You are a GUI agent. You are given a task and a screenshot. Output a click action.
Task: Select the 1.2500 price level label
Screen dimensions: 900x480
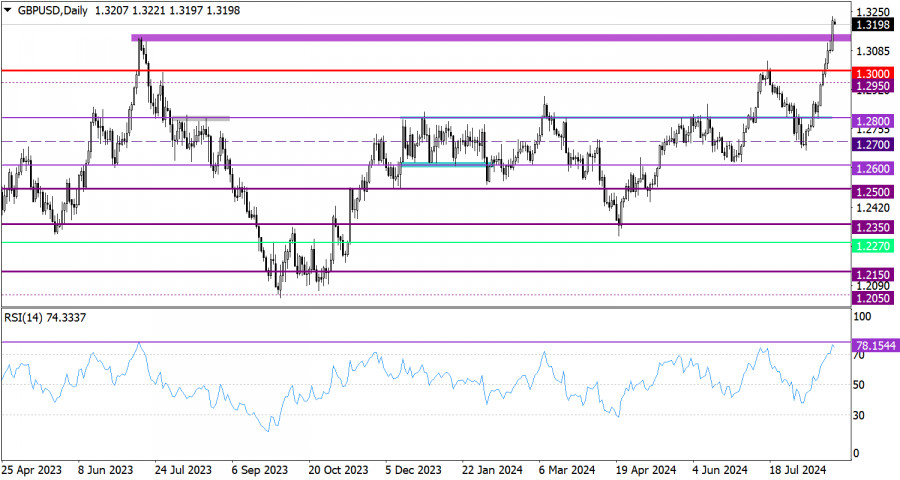[873, 192]
